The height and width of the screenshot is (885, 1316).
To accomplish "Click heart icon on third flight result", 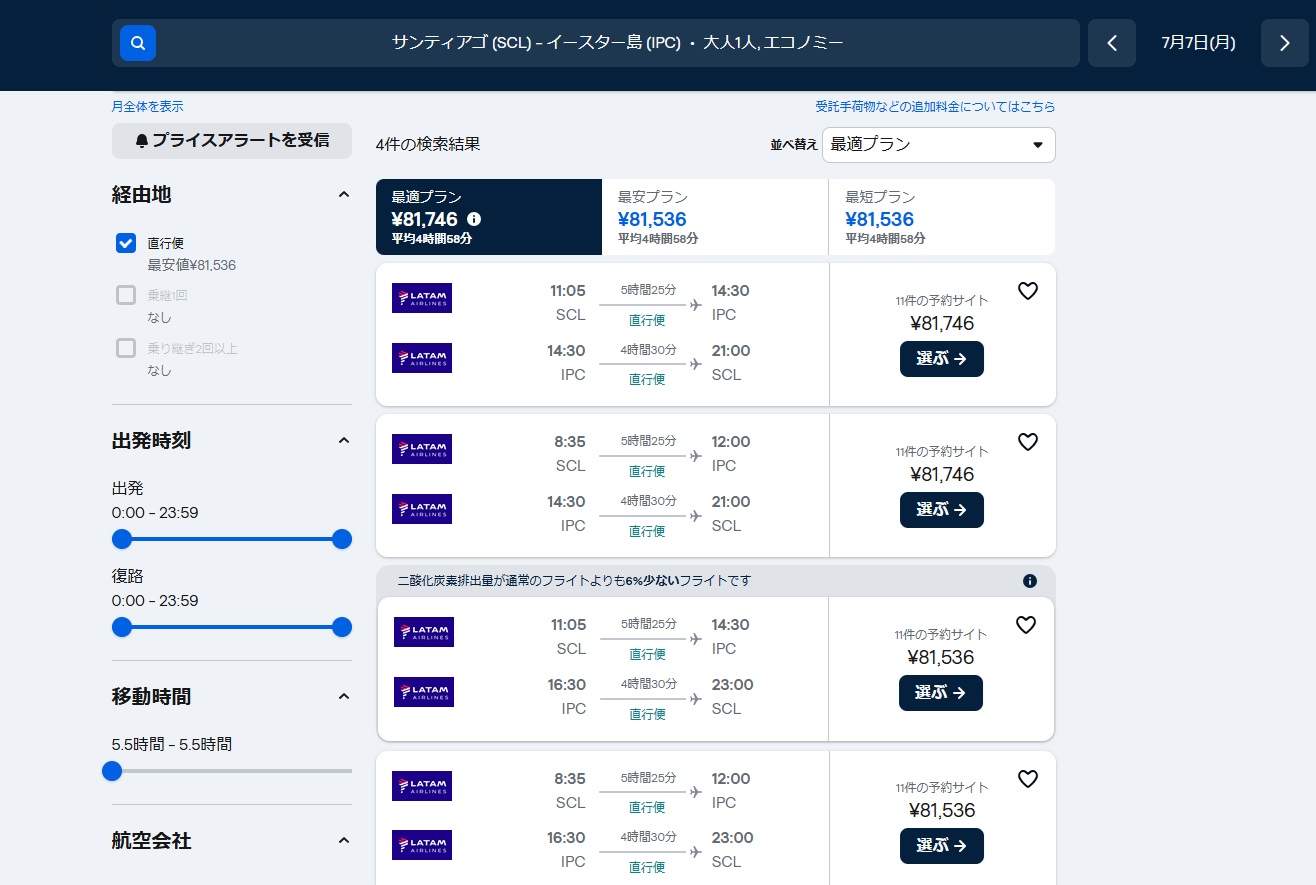I will point(1025,625).
